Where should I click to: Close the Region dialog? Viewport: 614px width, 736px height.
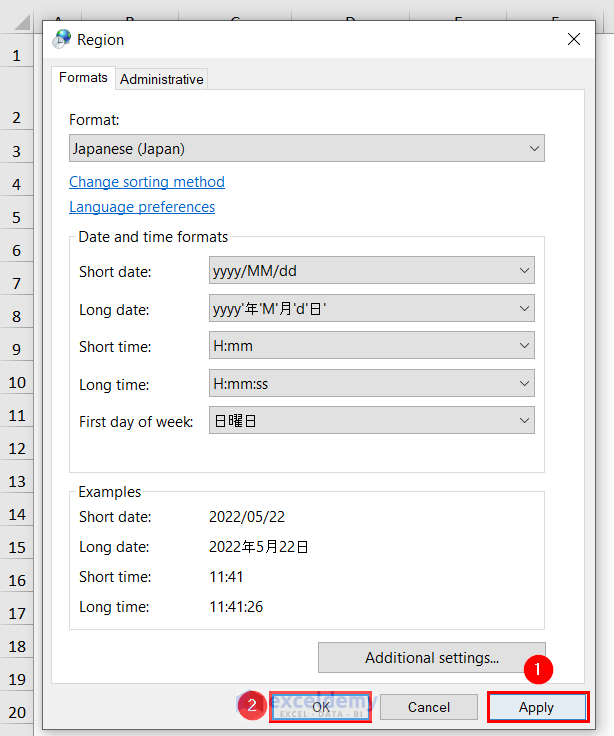(x=574, y=39)
